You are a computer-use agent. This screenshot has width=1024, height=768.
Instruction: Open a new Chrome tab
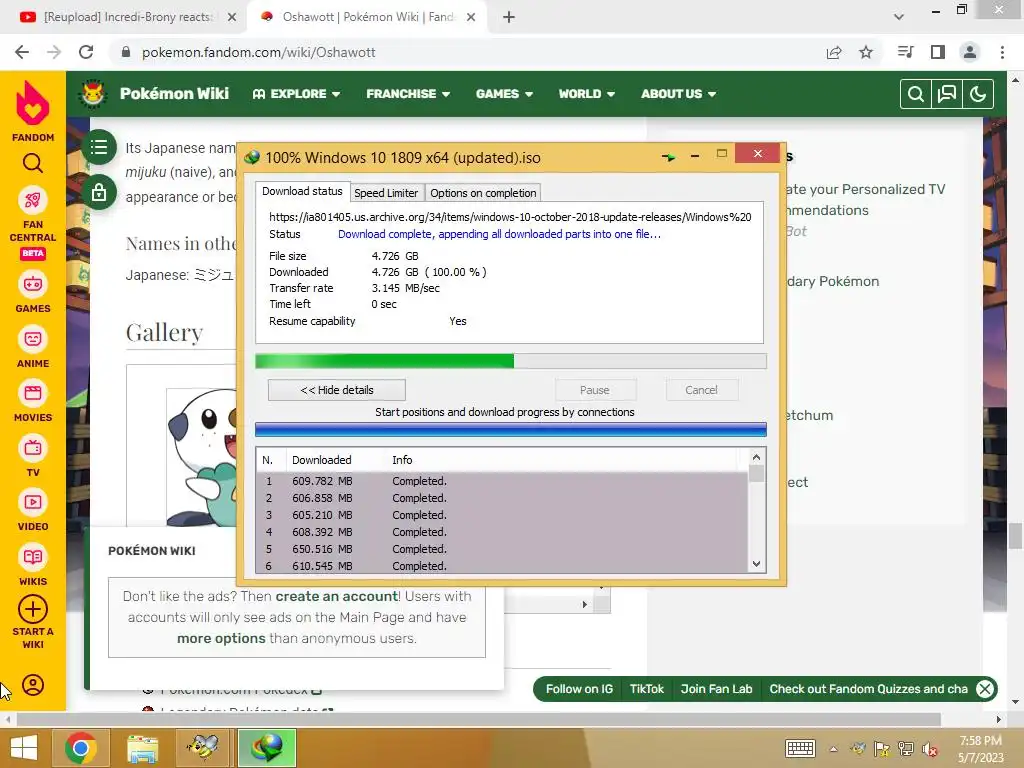(x=509, y=17)
